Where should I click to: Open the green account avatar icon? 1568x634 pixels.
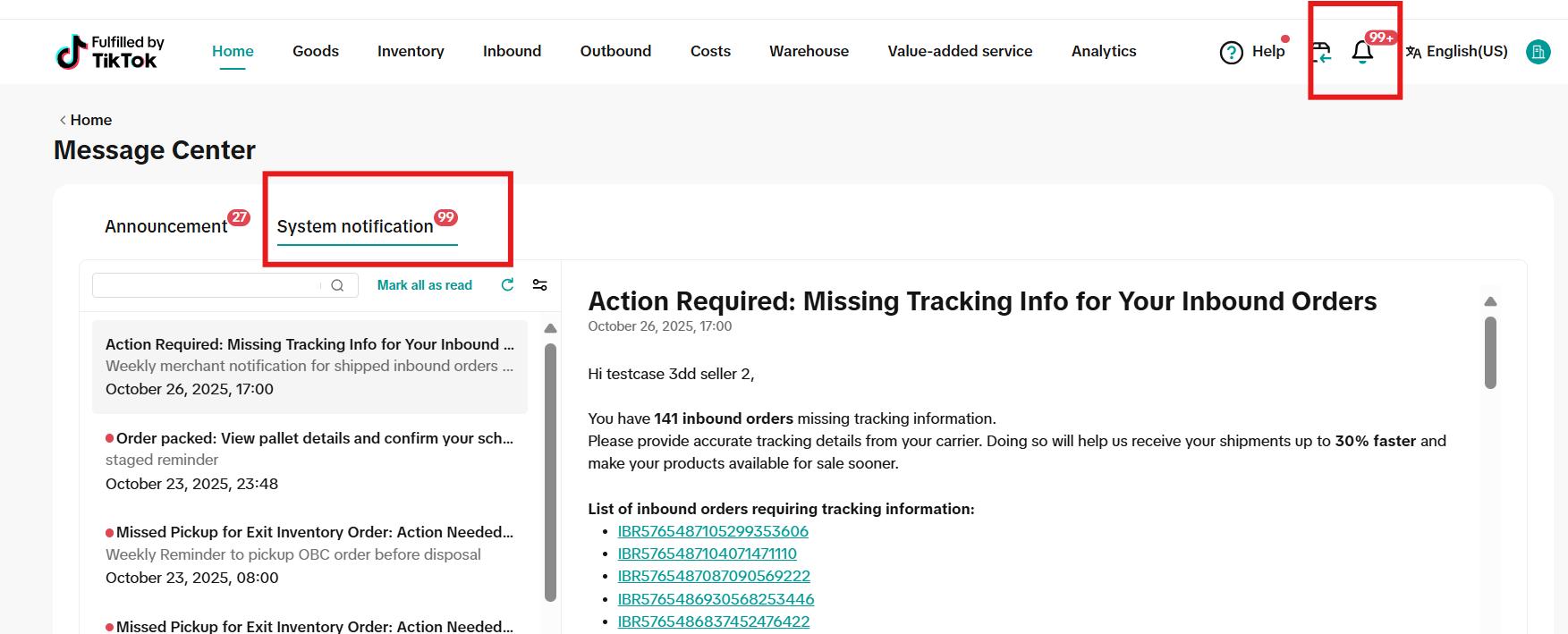point(1538,52)
